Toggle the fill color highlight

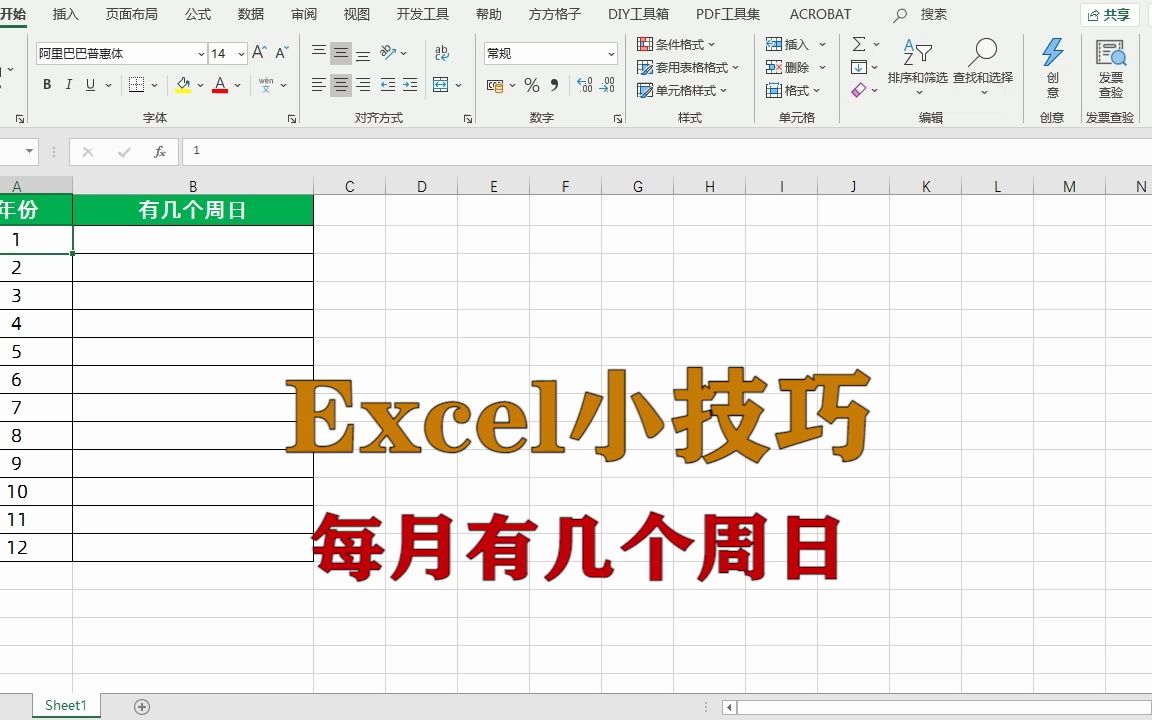click(x=182, y=84)
